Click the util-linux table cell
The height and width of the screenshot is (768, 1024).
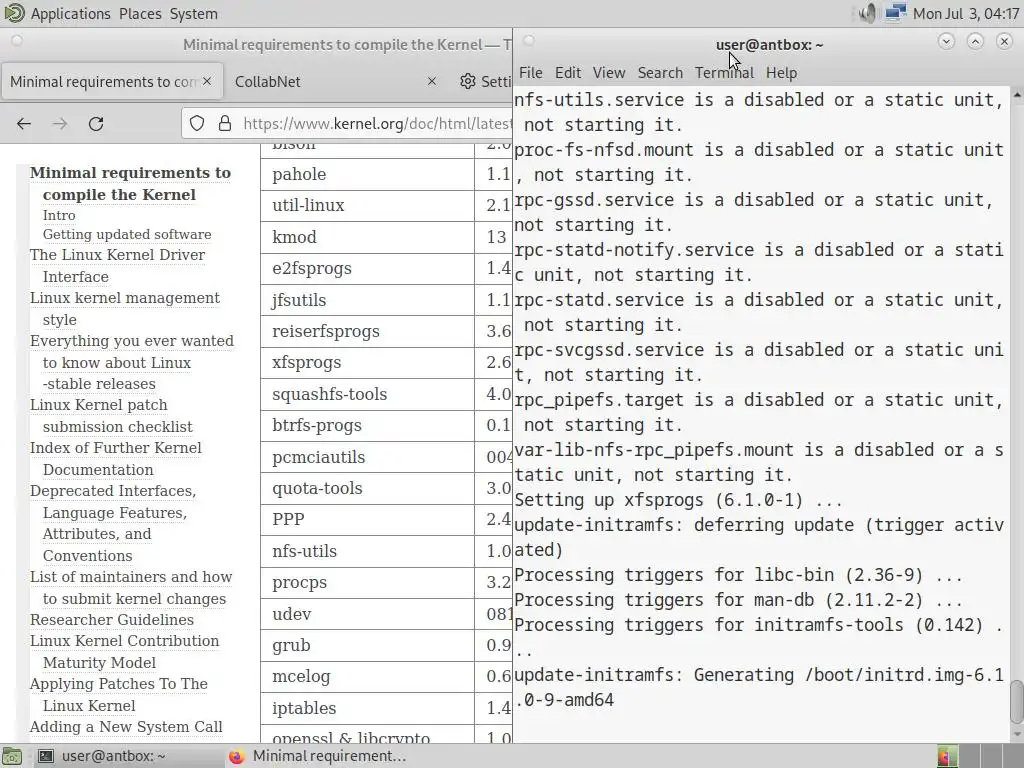(367, 206)
